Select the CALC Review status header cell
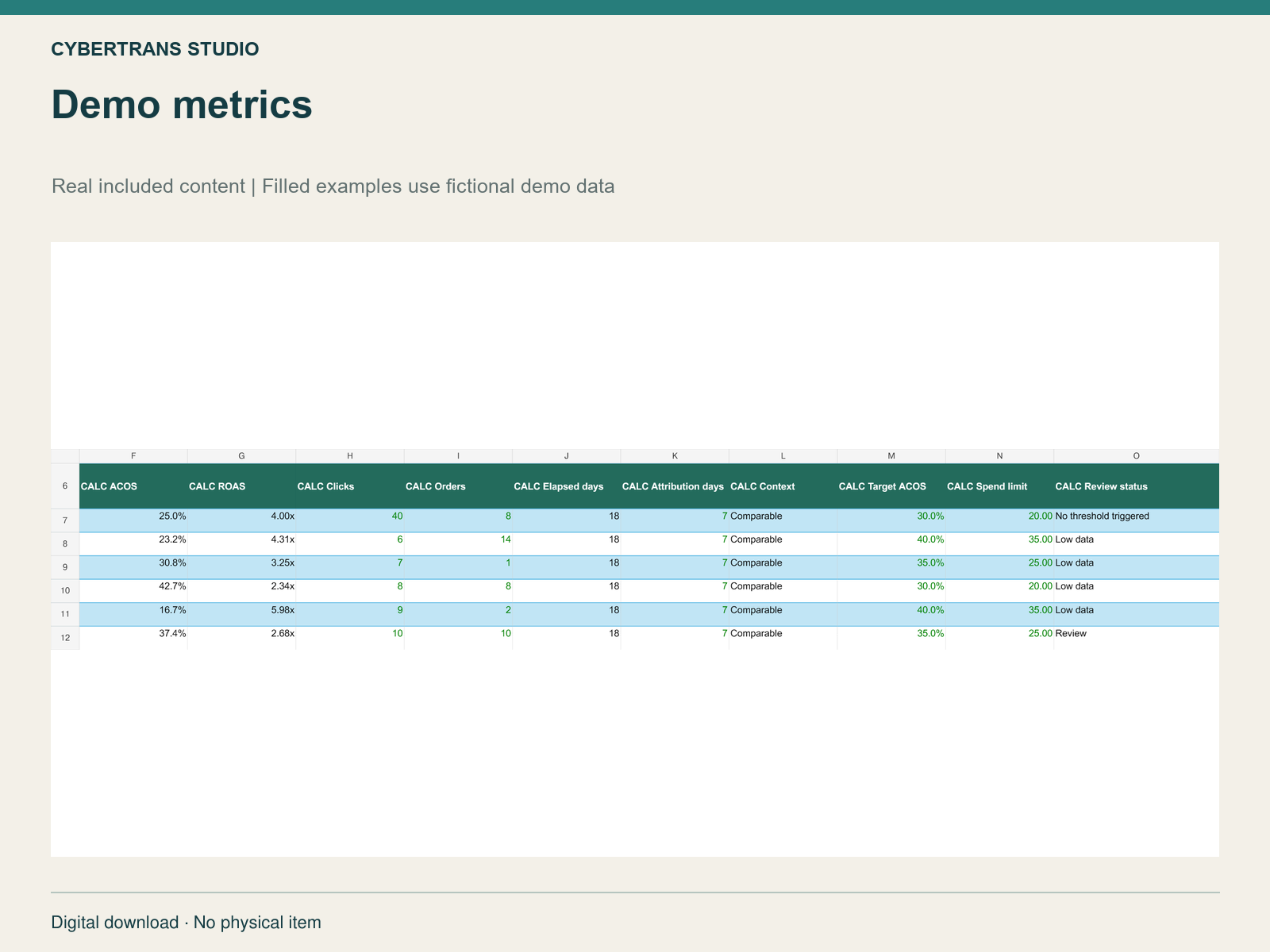The image size is (1270, 952). pos(1137,486)
